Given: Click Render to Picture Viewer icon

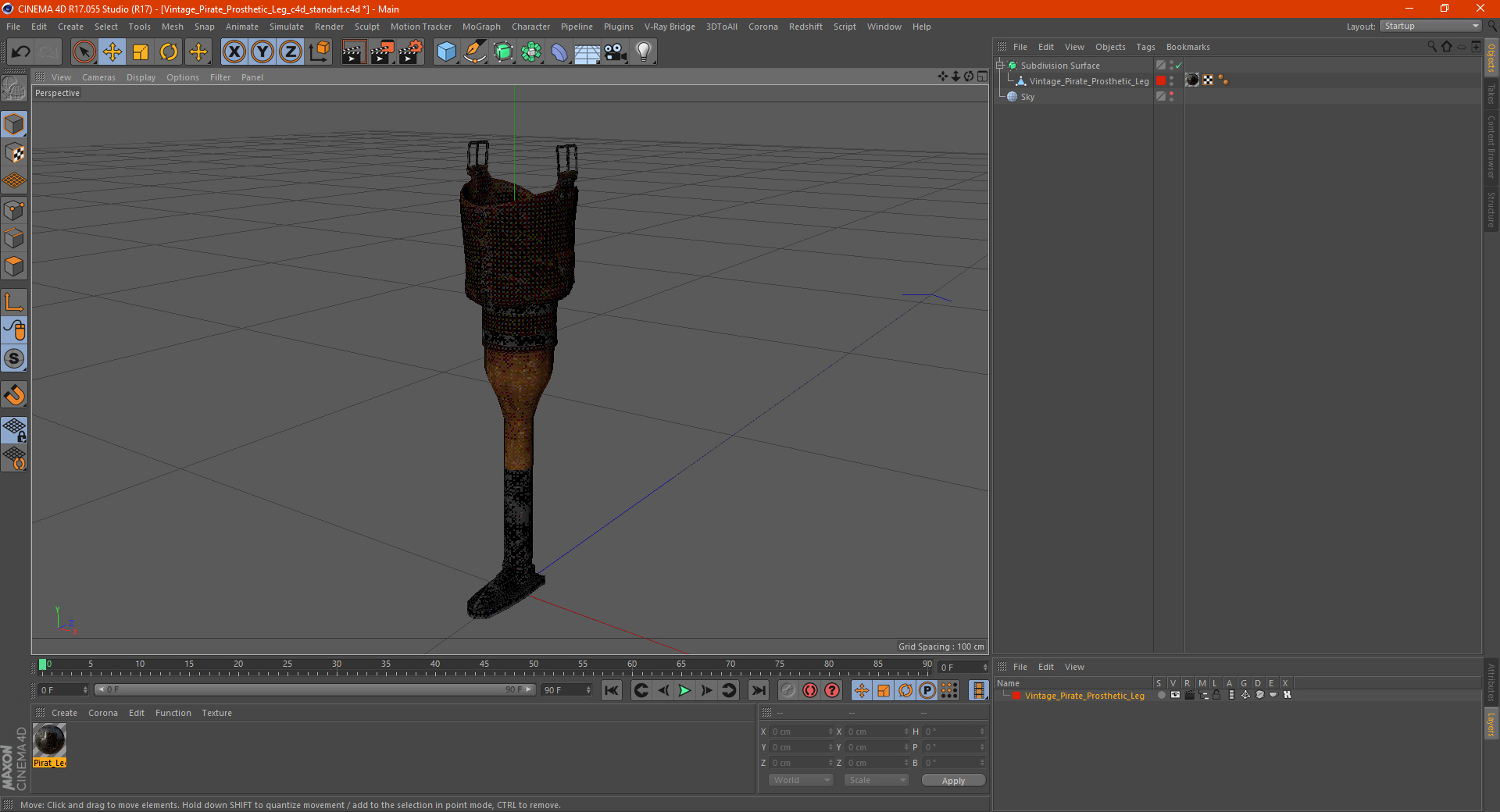Looking at the screenshot, I should coord(382,52).
